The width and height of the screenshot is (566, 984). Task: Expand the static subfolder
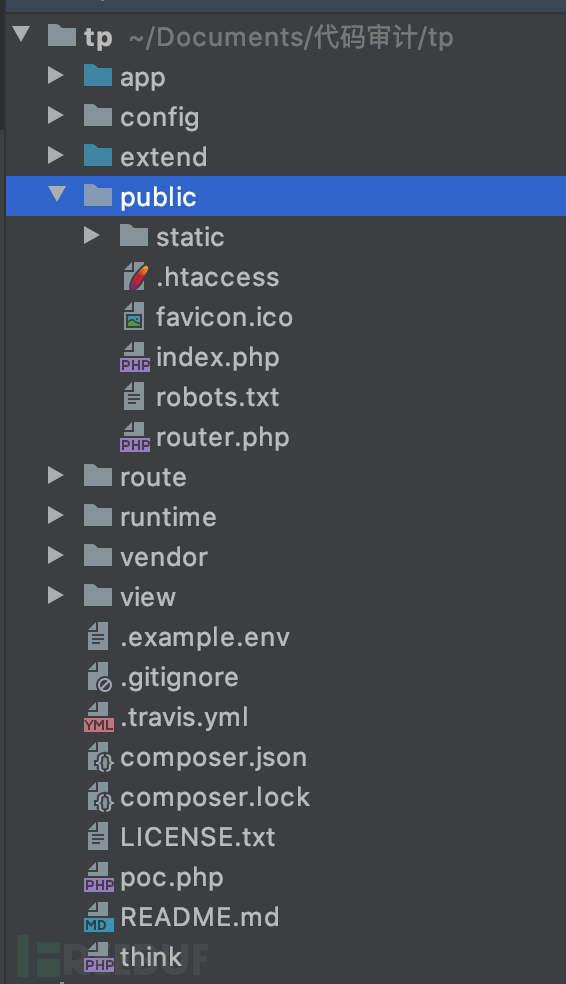pos(92,236)
